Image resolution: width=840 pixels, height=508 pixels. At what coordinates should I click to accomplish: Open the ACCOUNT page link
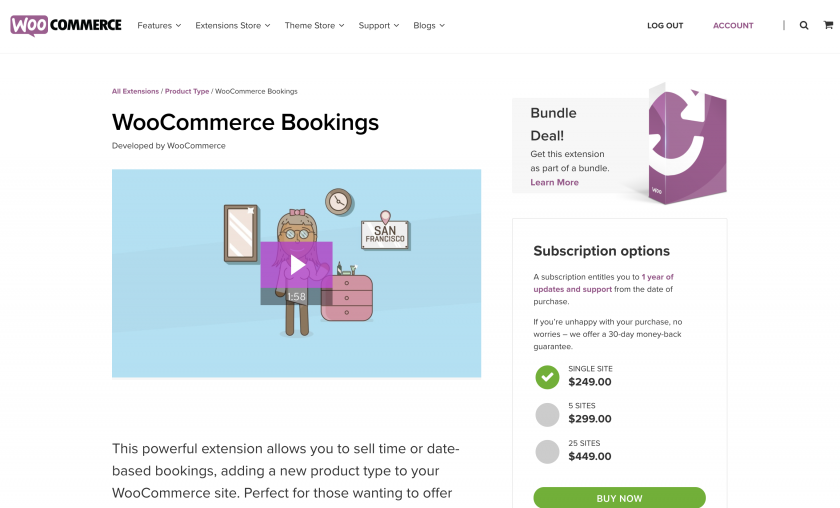[733, 26]
